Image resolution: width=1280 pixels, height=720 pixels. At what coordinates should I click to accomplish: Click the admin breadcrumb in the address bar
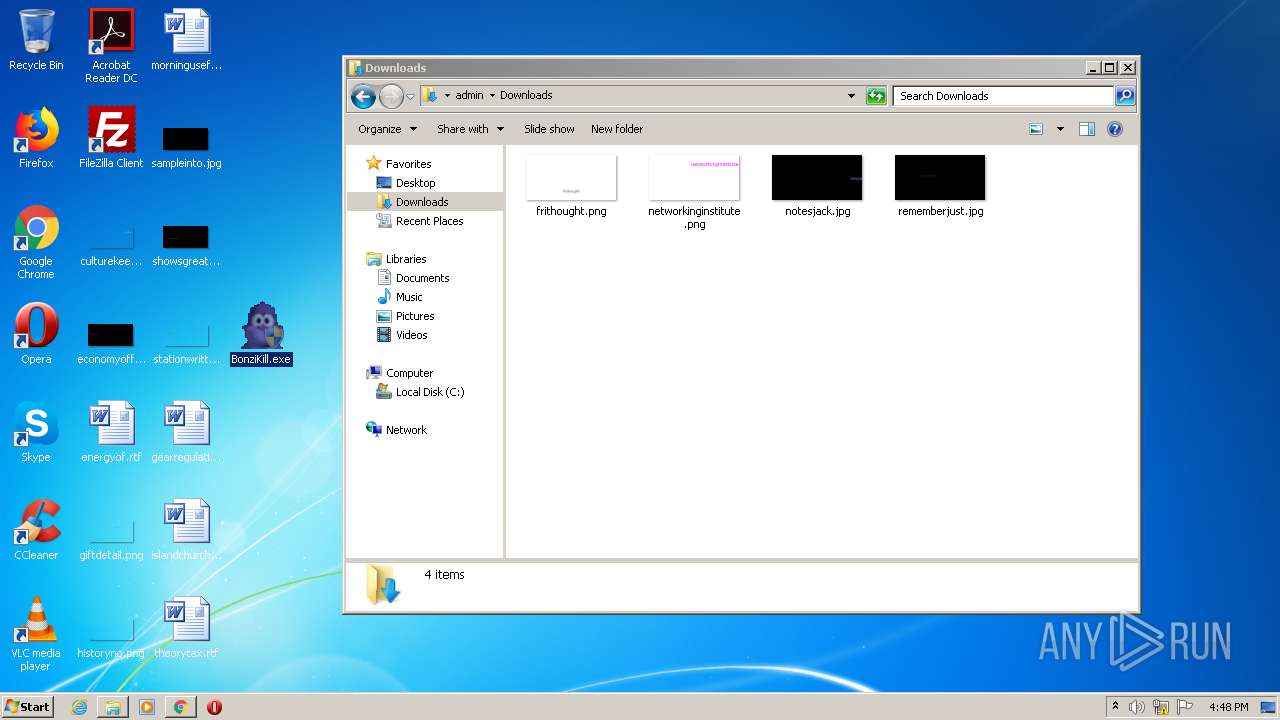pyautogui.click(x=469, y=96)
